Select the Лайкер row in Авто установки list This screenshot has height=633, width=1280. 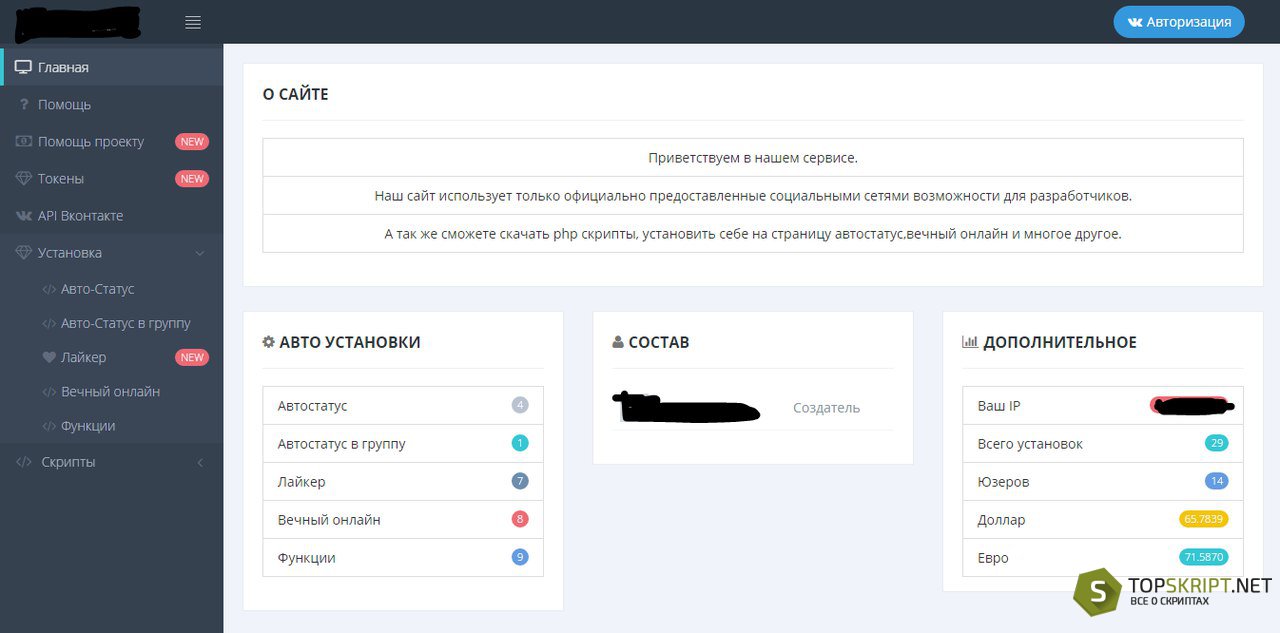click(403, 482)
